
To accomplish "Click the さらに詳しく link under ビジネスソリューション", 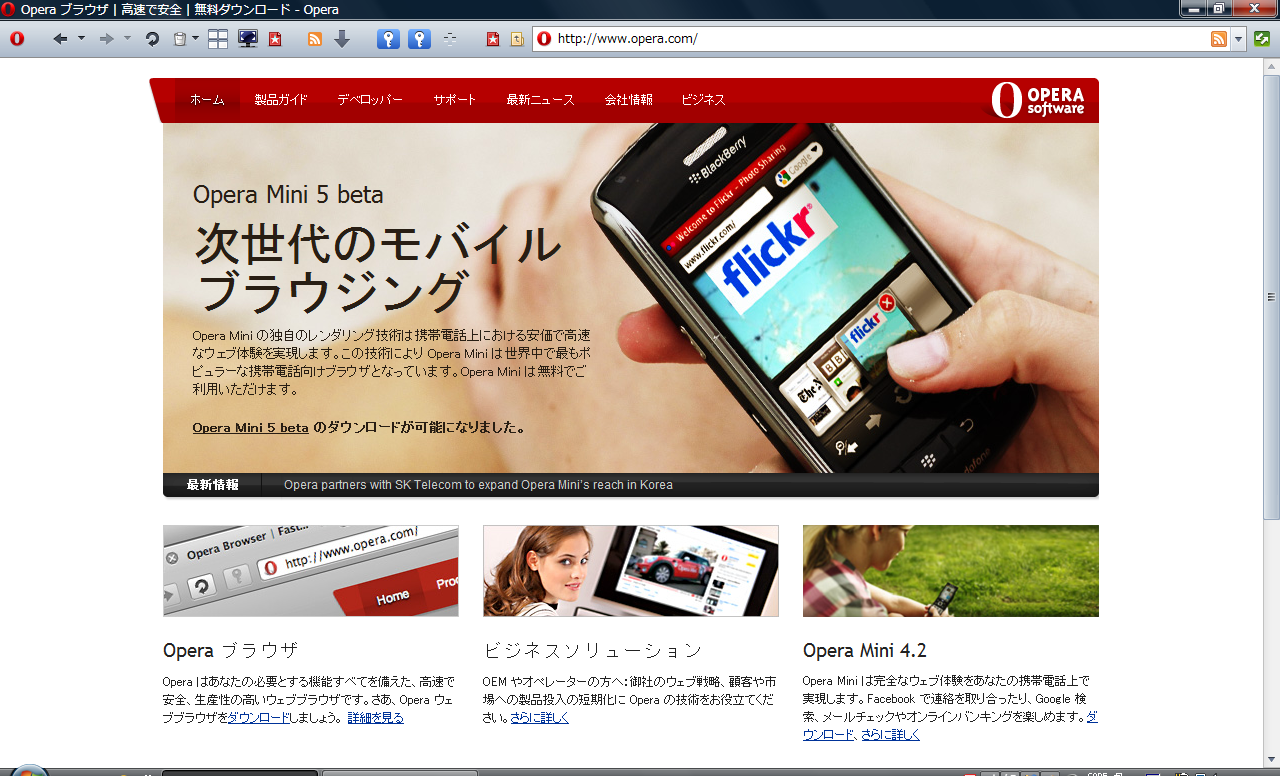I will click(x=539, y=718).
